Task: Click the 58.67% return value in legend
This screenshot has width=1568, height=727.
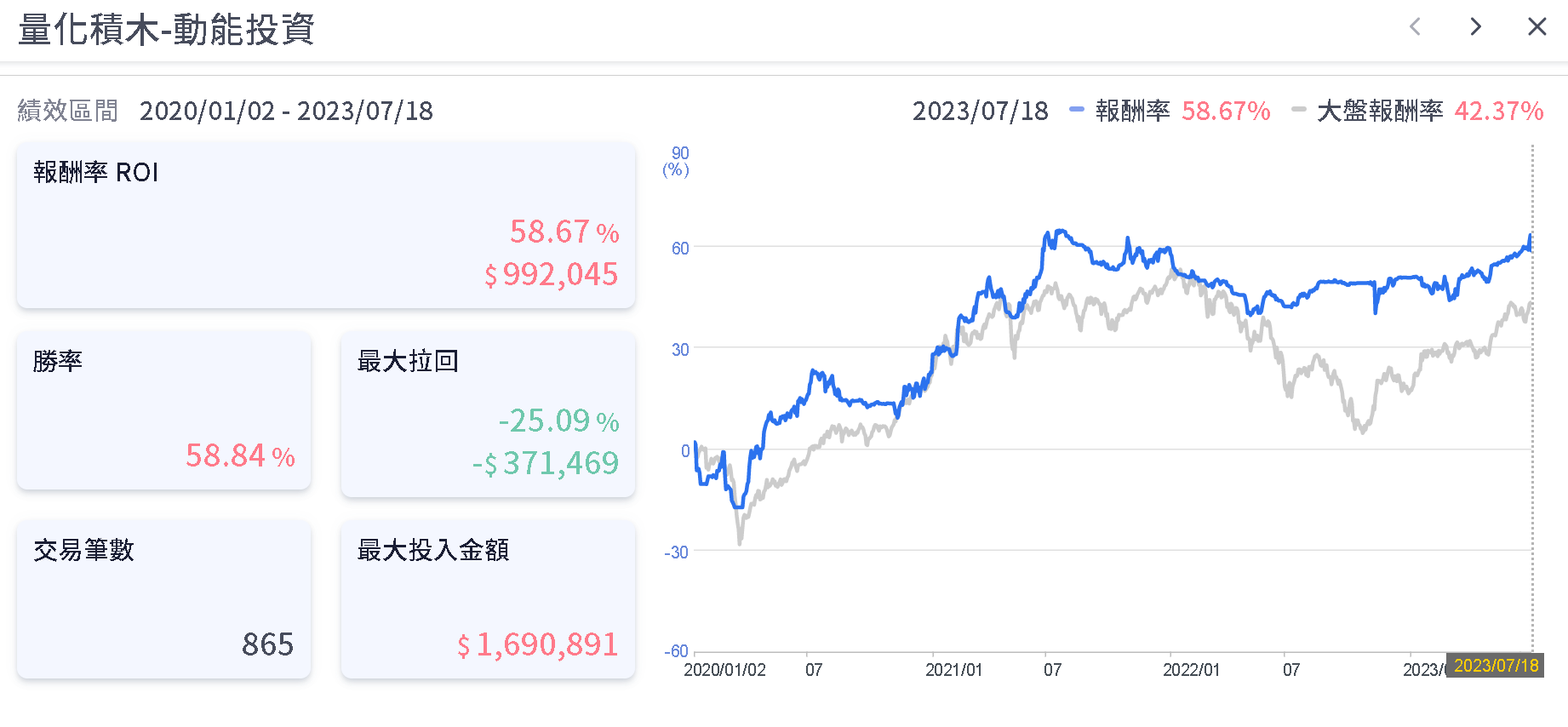Action: 1226,112
